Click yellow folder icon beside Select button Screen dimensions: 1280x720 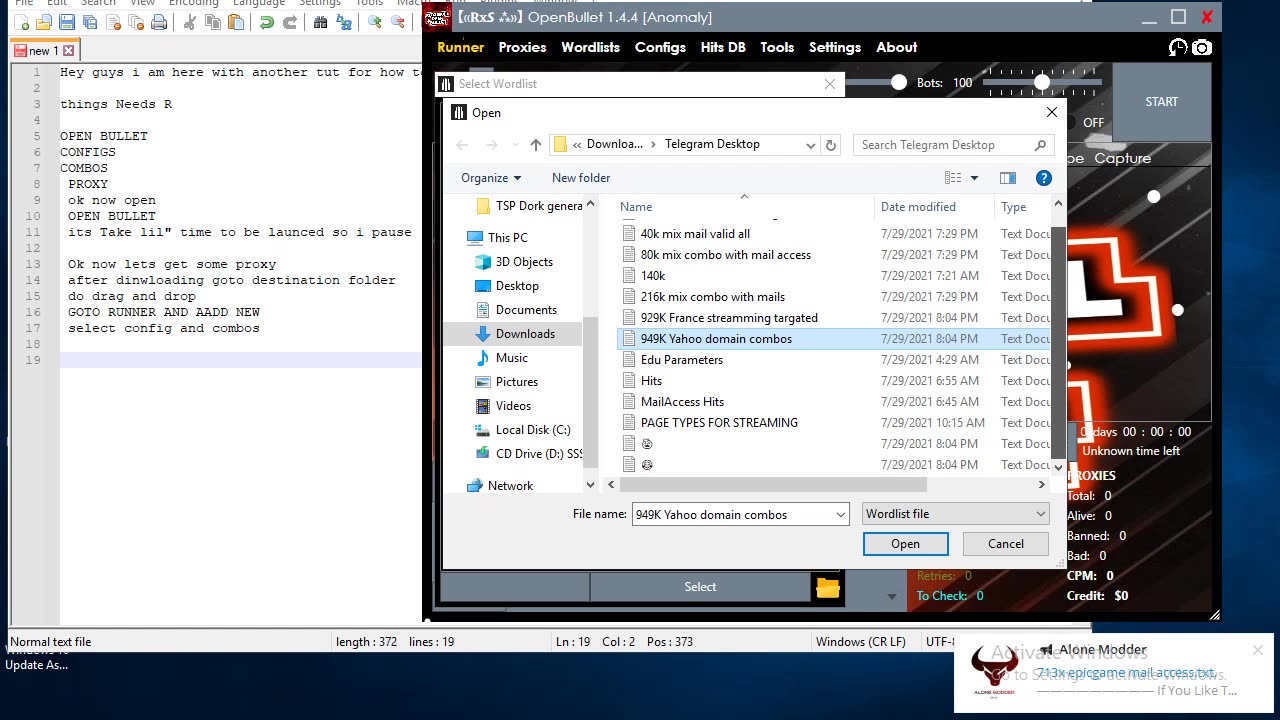(828, 587)
